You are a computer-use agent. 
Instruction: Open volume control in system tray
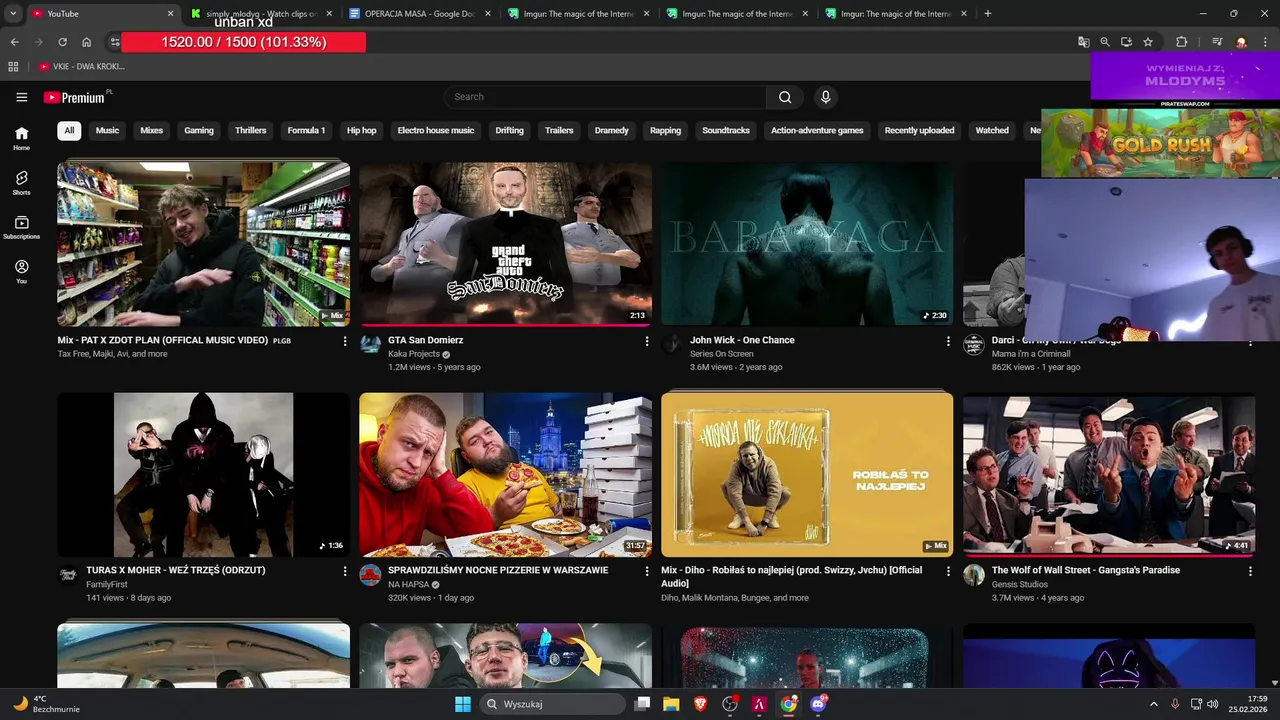(1213, 704)
